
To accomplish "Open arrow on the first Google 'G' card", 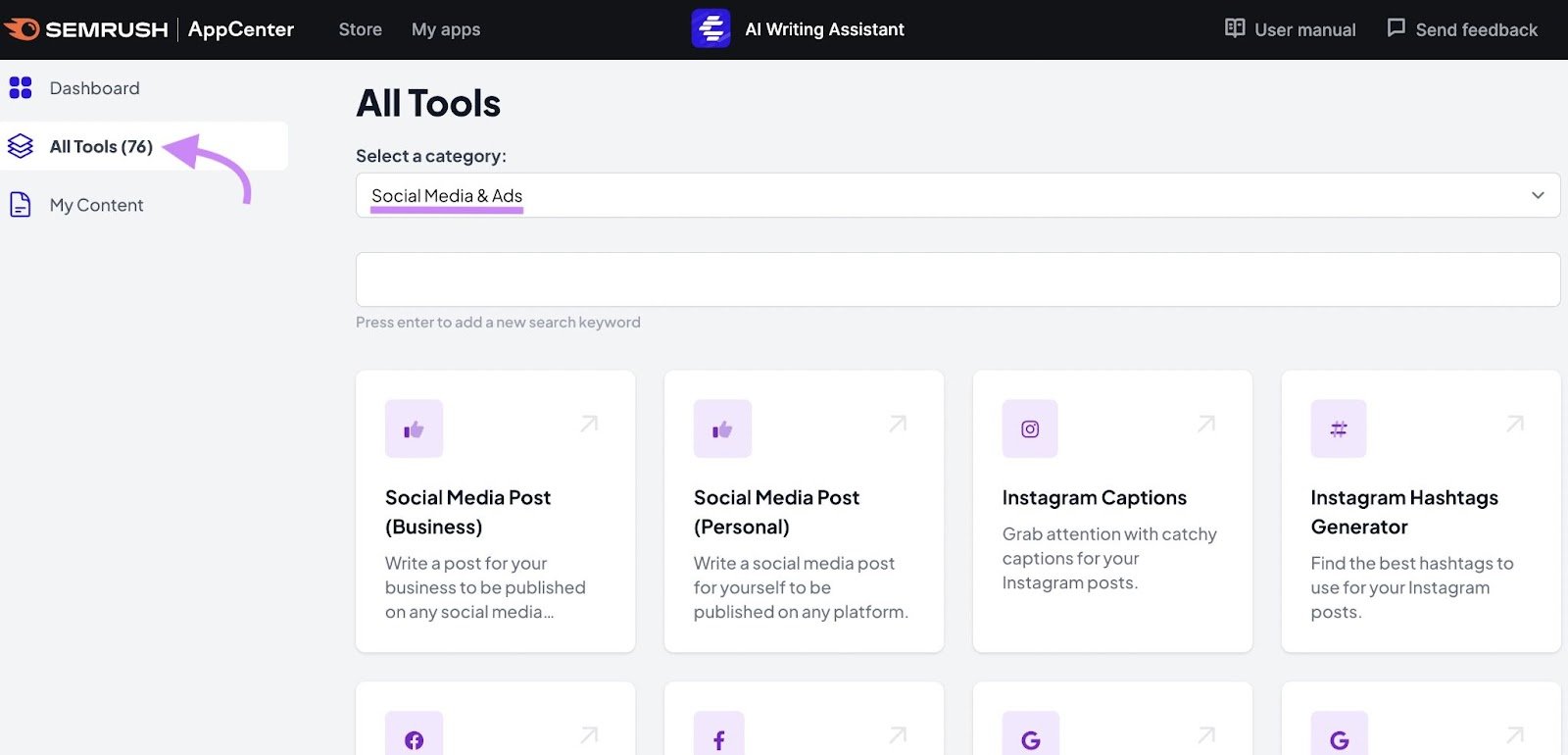I will pos(1206,734).
